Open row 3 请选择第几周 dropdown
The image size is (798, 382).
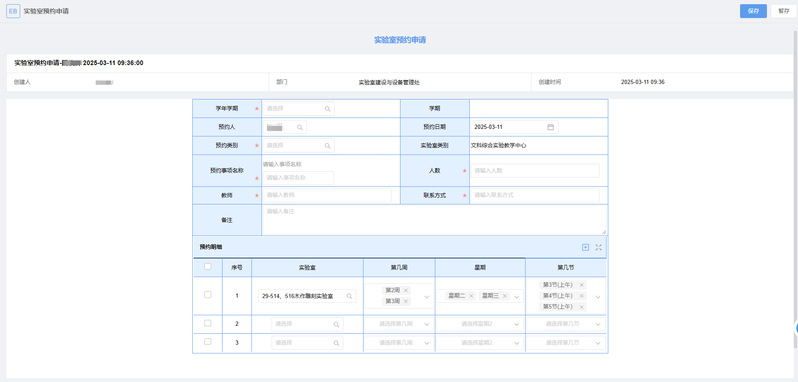tap(400, 343)
